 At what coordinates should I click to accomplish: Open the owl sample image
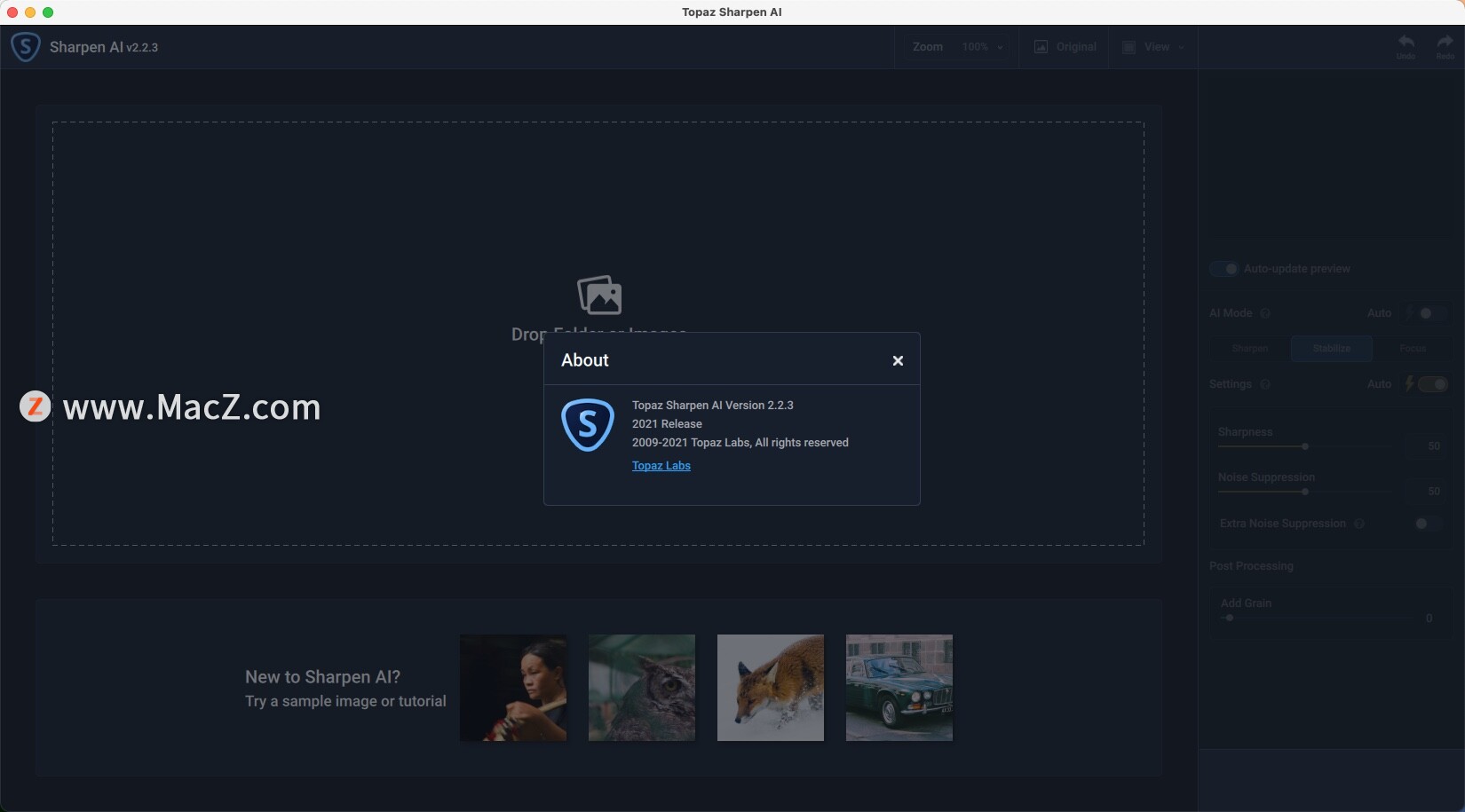pyautogui.click(x=642, y=688)
